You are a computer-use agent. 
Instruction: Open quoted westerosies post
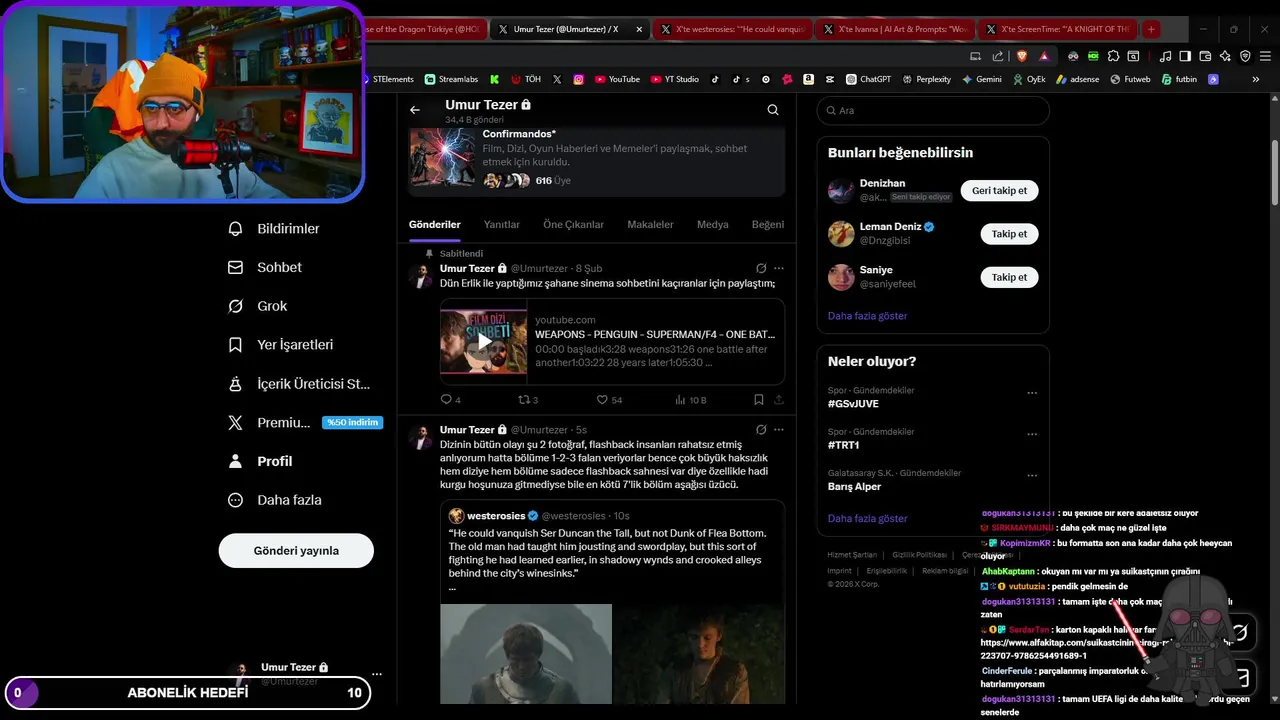612,600
